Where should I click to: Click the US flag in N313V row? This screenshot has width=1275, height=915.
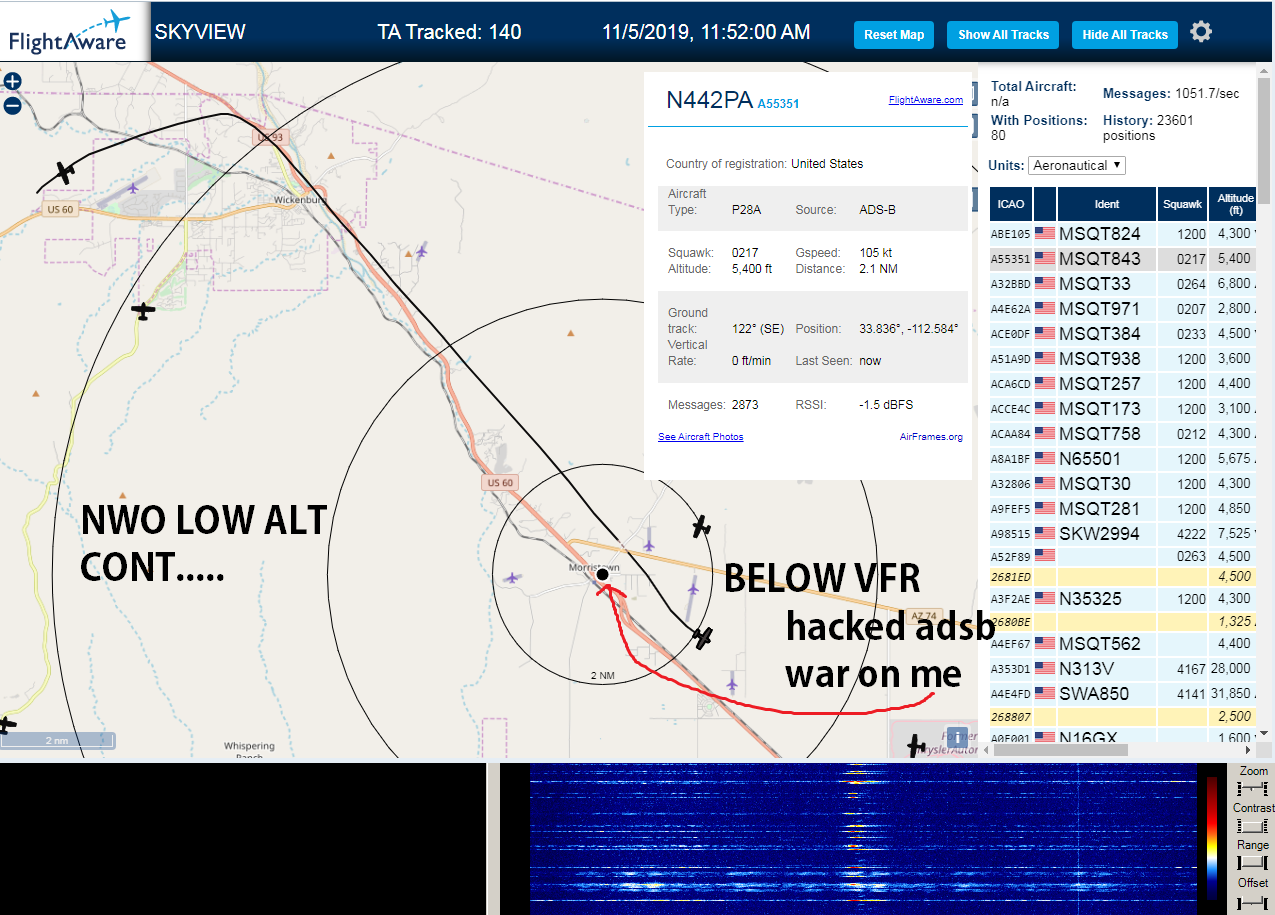(1045, 669)
